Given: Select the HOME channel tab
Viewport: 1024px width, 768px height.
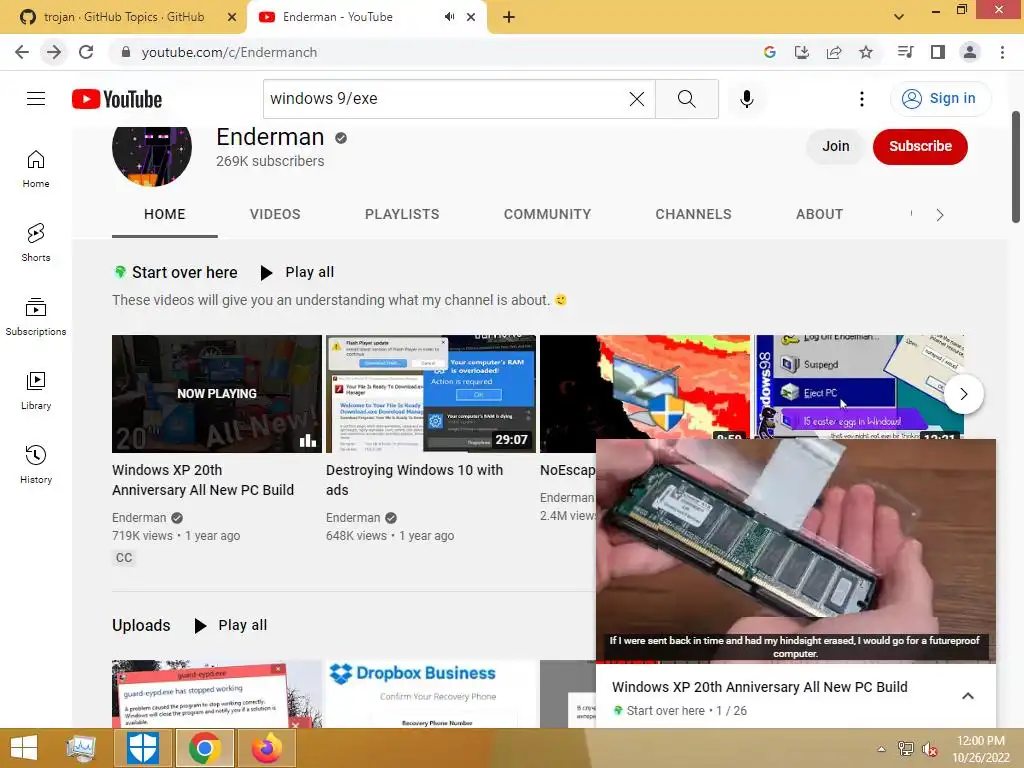Looking at the screenshot, I should click(165, 214).
